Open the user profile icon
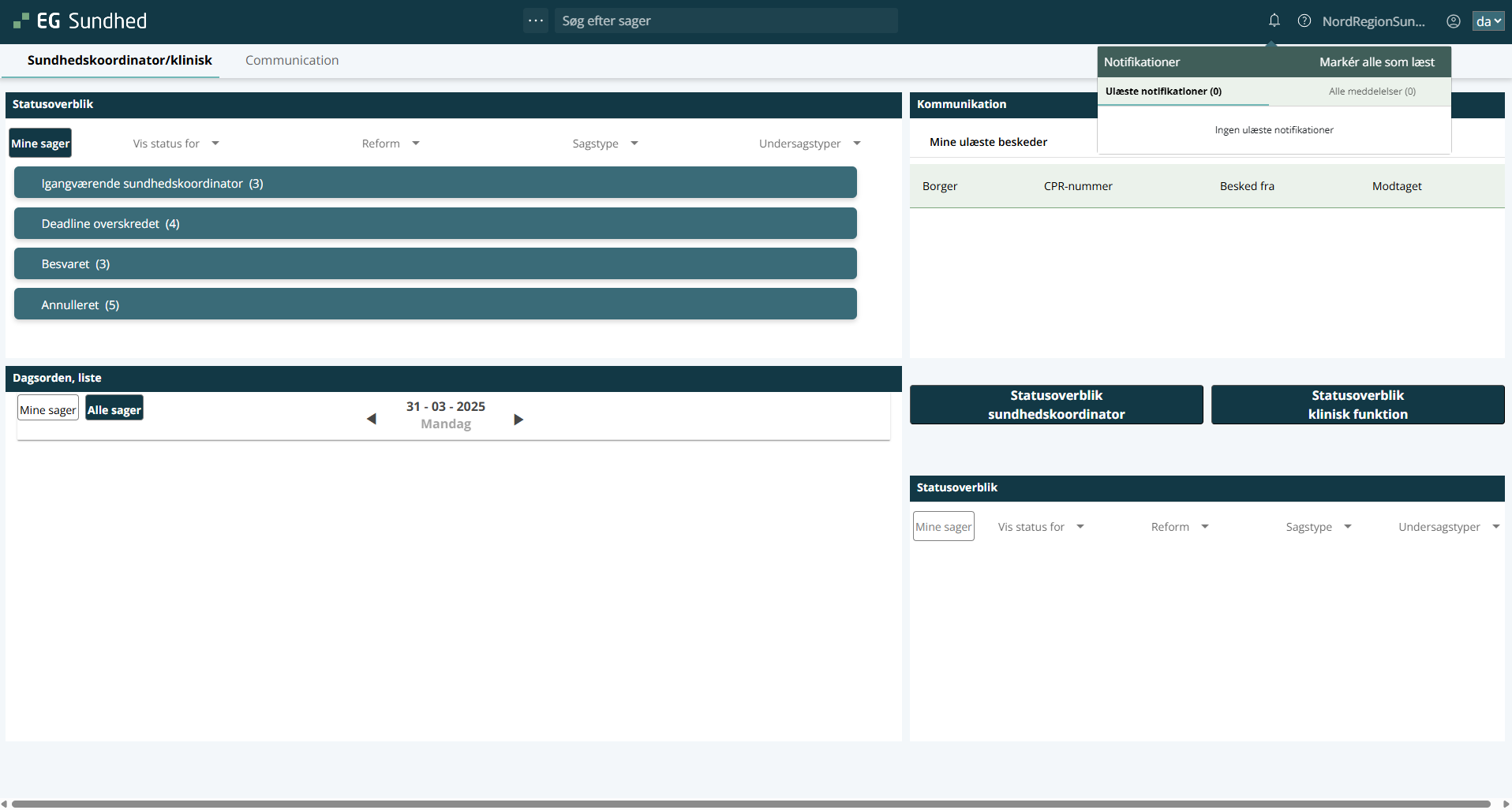This screenshot has width=1512, height=810. pyautogui.click(x=1453, y=21)
